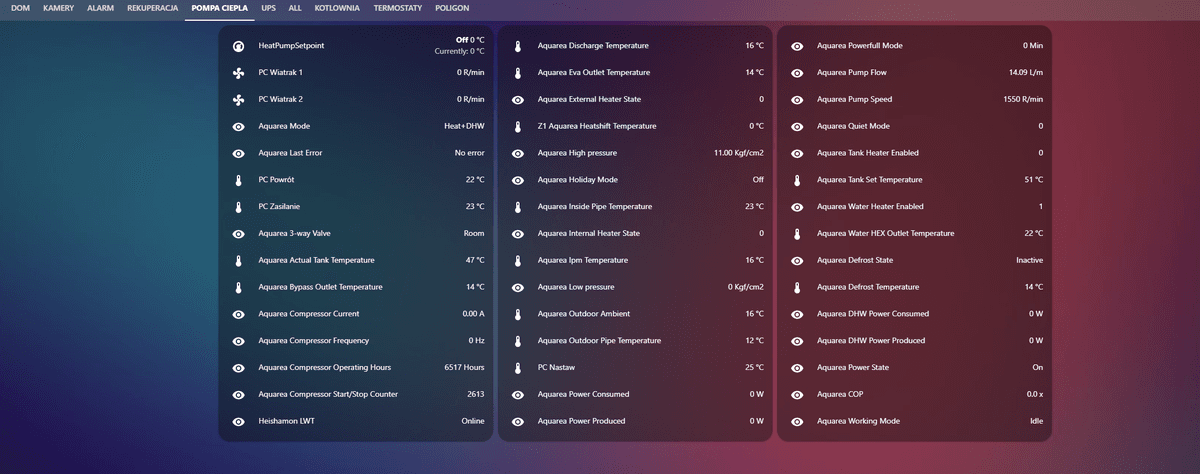Open the DOM tab
The width and height of the screenshot is (1200, 474).
tap(20, 8)
